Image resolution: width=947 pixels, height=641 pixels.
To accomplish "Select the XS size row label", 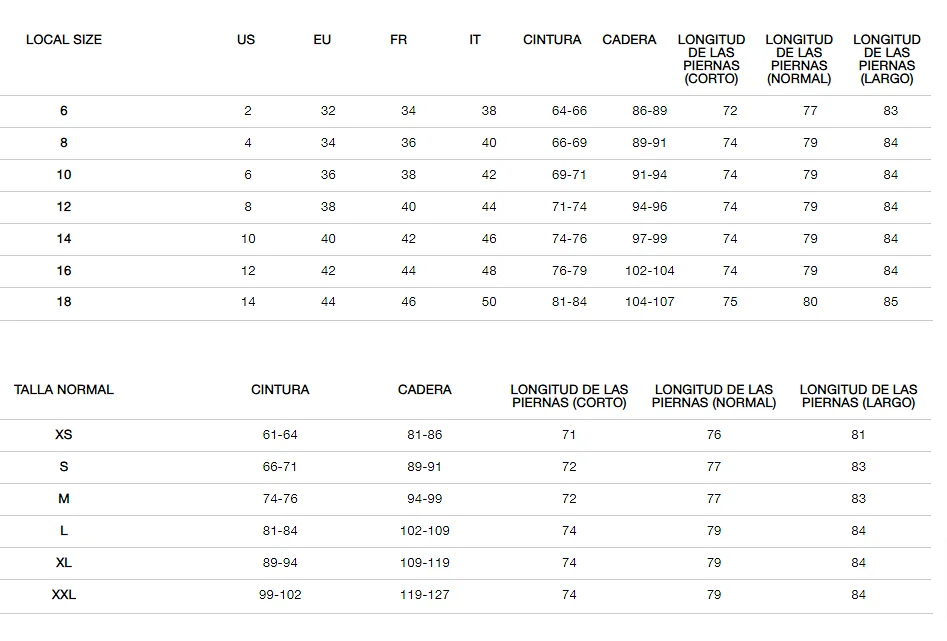I will pos(63,434).
